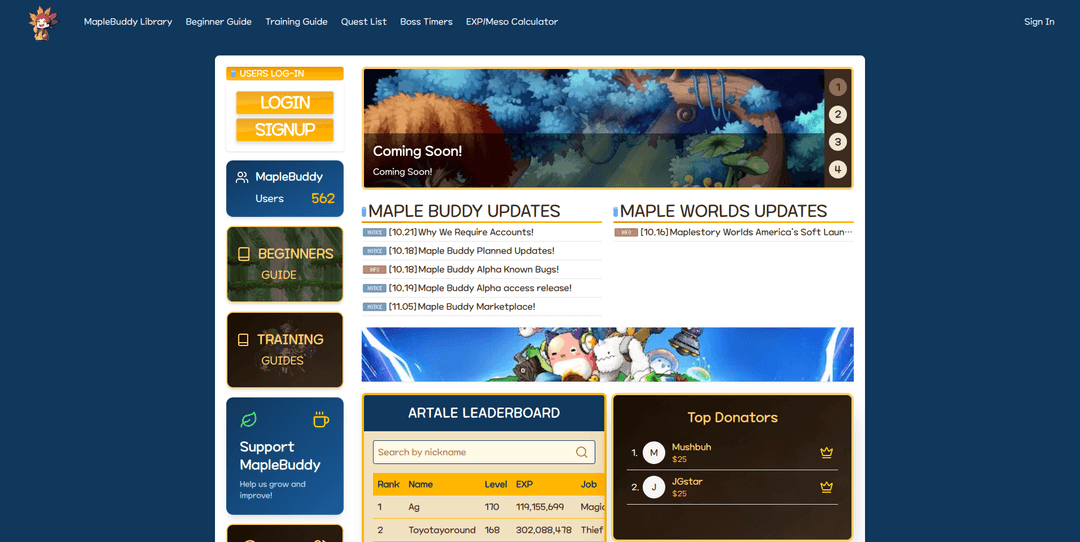Select banner slide number 2

(x=838, y=115)
